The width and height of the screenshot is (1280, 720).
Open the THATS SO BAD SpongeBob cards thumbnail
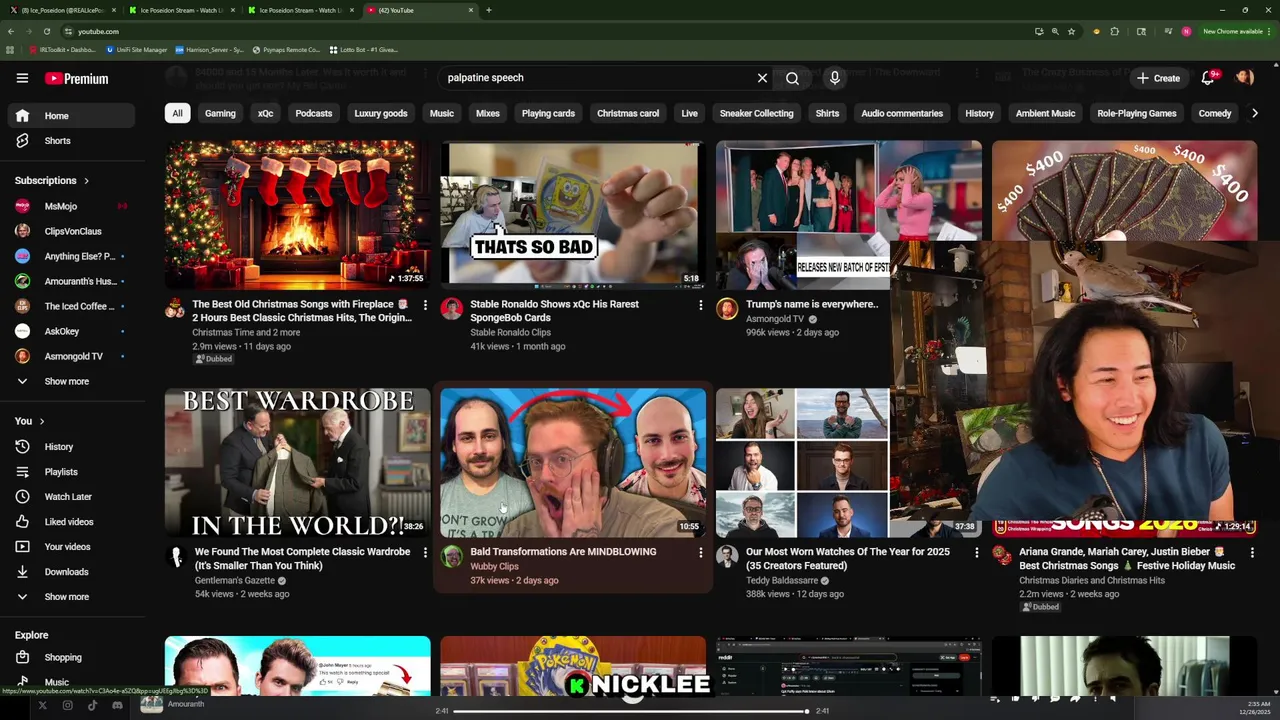pyautogui.click(x=573, y=214)
